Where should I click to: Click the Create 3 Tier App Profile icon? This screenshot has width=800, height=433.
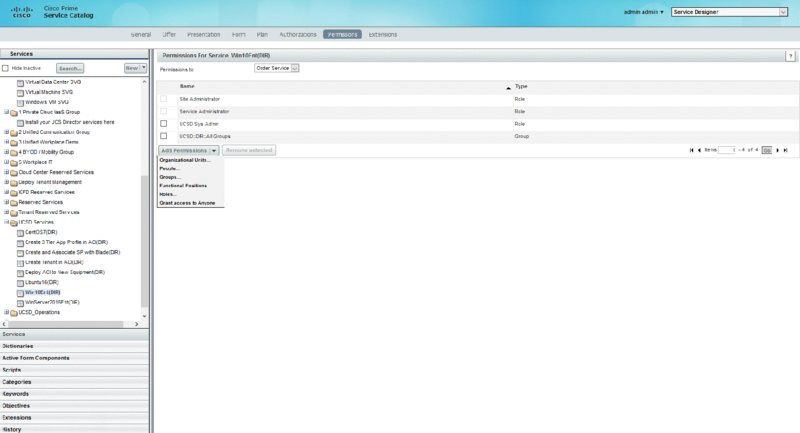[20, 243]
